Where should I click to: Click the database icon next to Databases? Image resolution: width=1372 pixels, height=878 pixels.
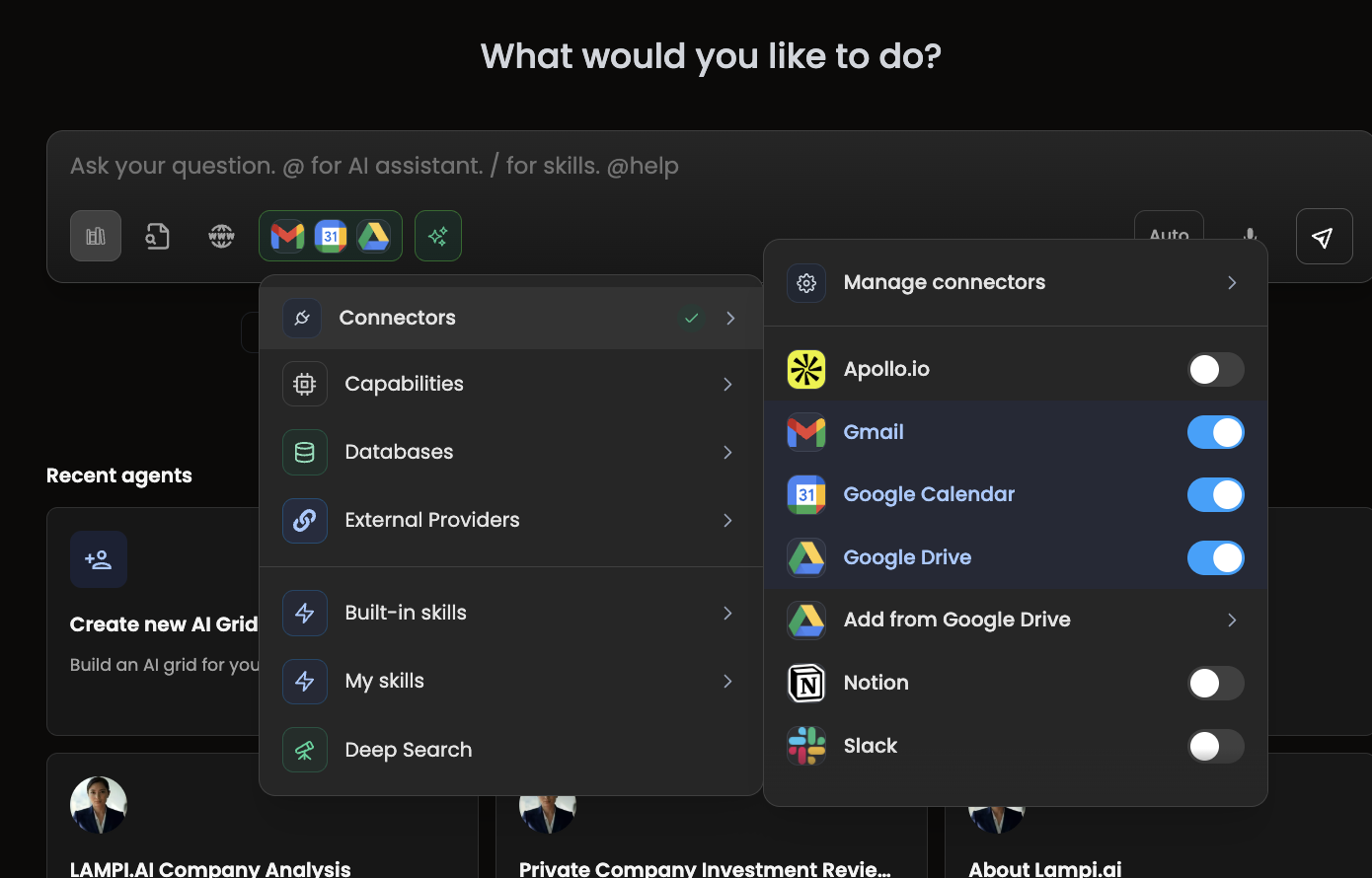click(305, 452)
